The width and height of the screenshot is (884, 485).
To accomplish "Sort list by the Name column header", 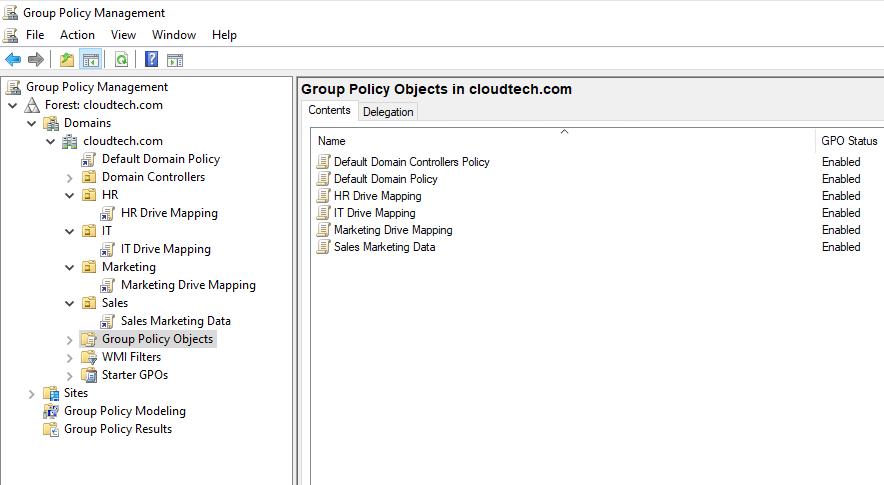I will 332,141.
